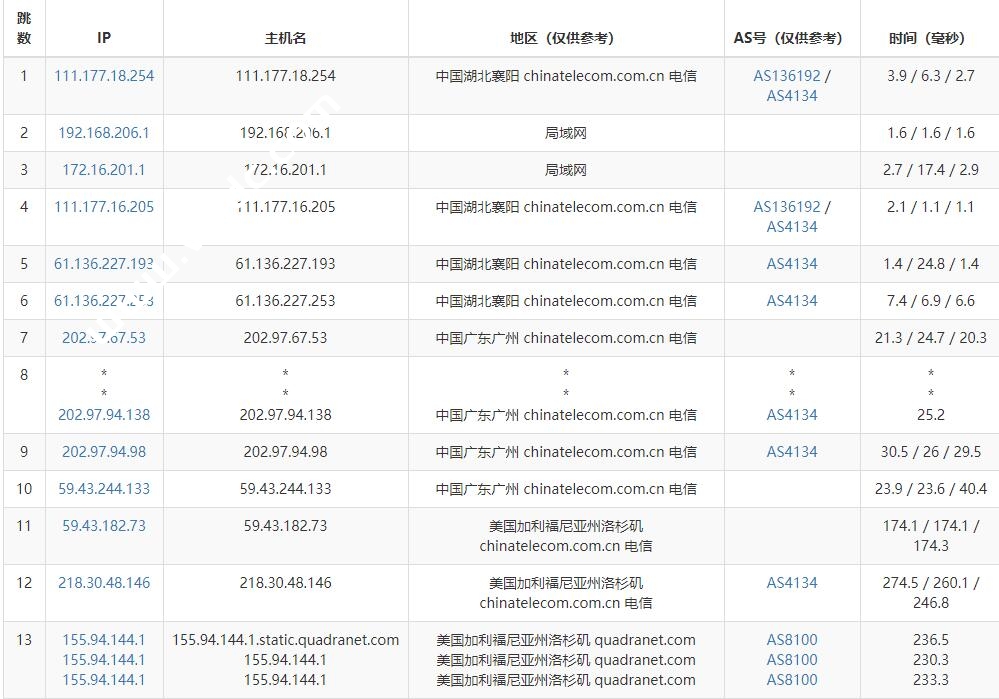Open IP link 61.136.227.193
The width and height of the screenshot is (999, 699).
pyautogui.click(x=104, y=264)
